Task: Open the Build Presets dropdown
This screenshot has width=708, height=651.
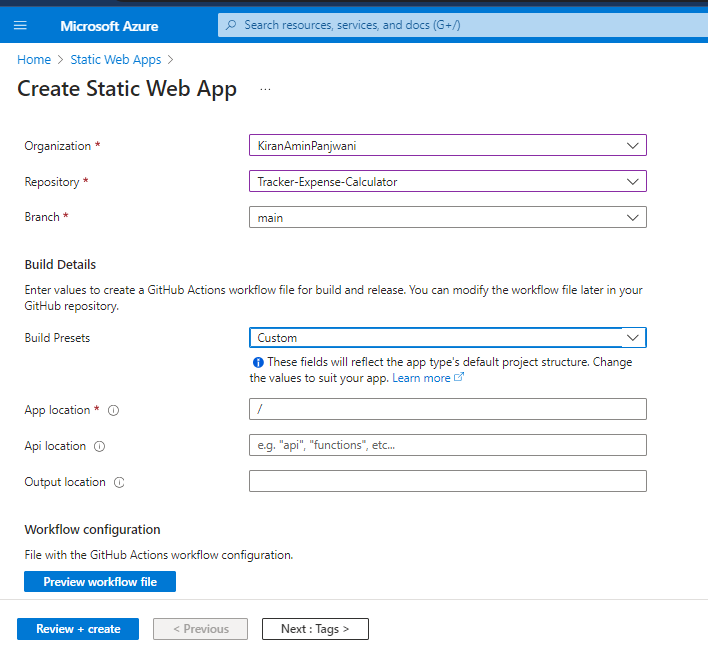Action: pyautogui.click(x=447, y=338)
